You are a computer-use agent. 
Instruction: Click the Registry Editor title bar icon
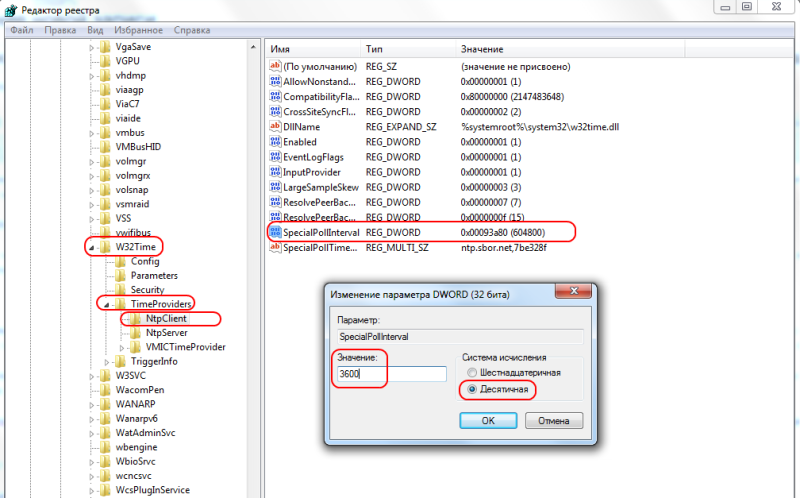point(11,10)
